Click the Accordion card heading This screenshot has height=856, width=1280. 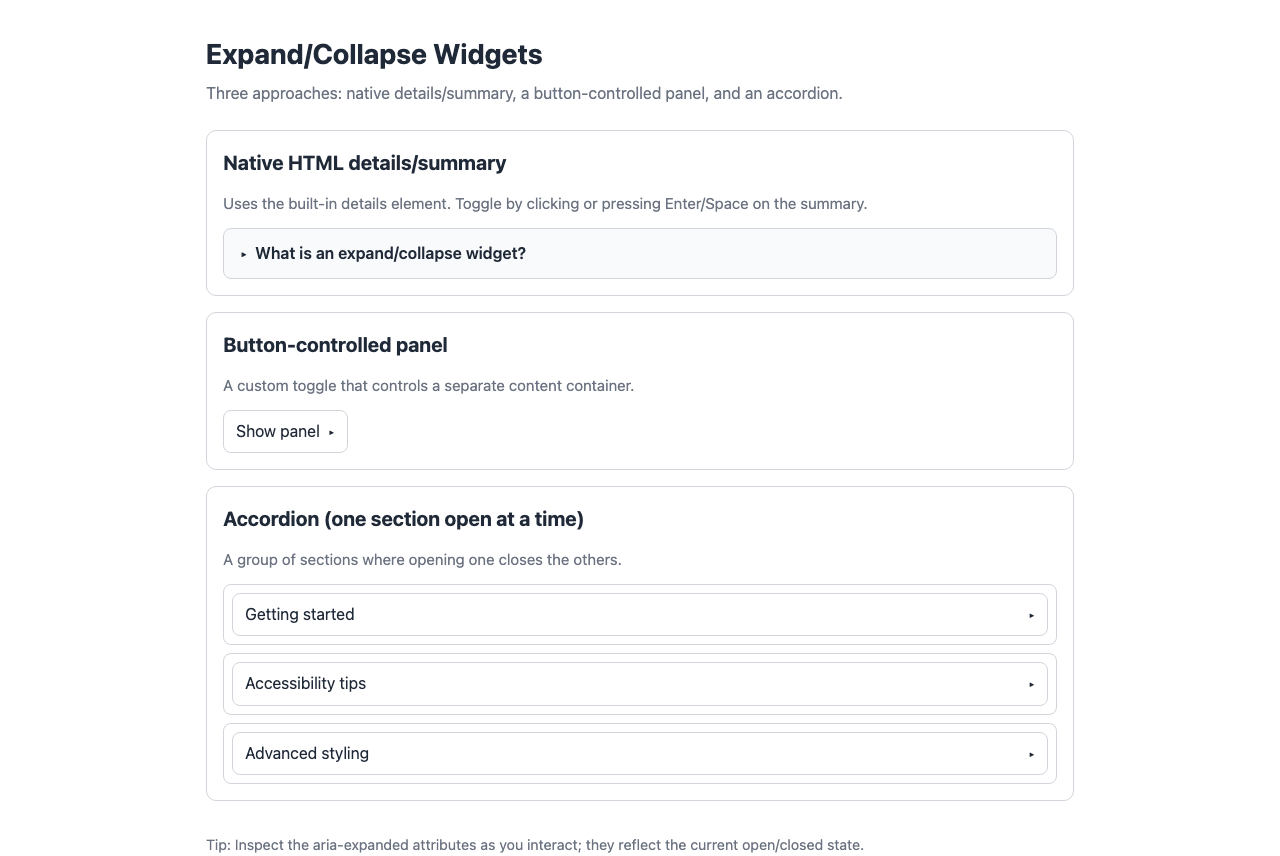tap(404, 519)
